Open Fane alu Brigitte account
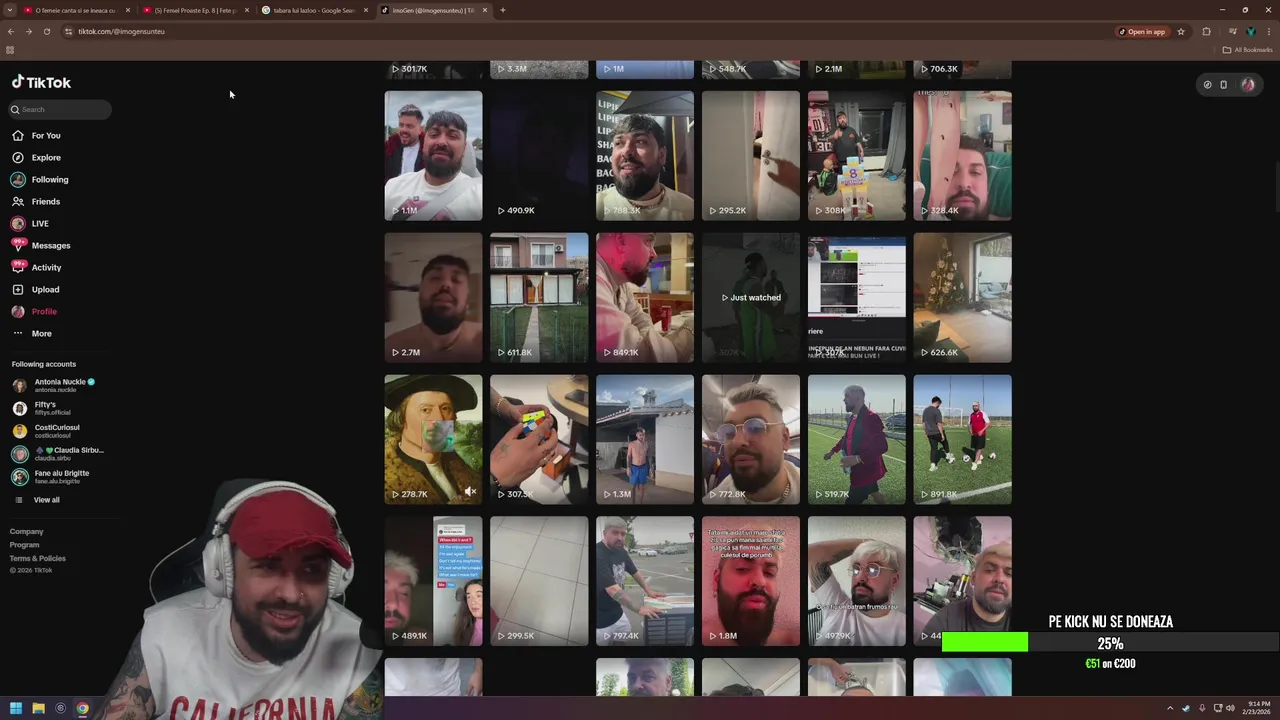 tap(51, 477)
